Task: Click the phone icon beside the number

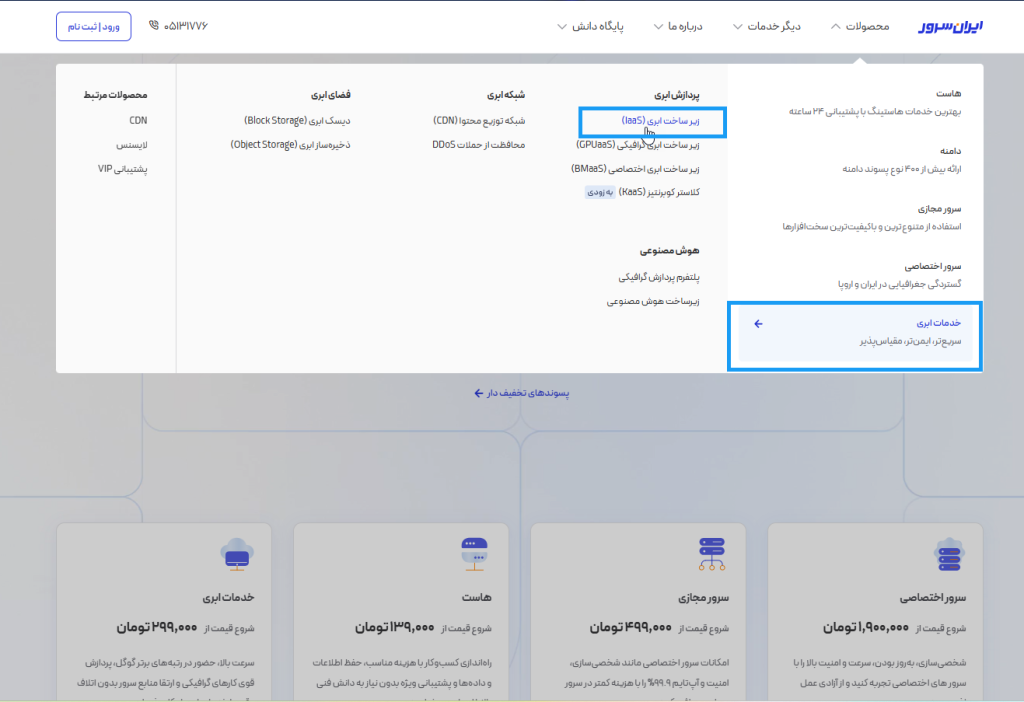Action: 153,25
